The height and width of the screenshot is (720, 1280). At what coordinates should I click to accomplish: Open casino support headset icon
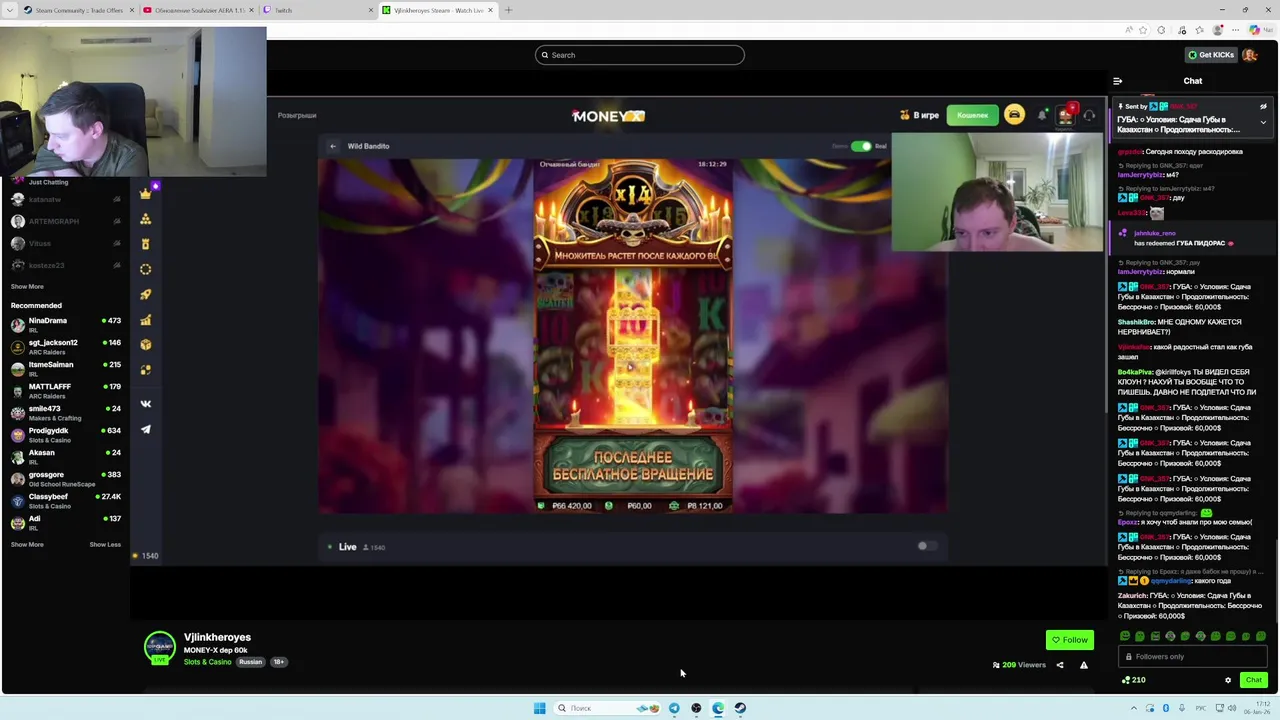tap(1089, 115)
